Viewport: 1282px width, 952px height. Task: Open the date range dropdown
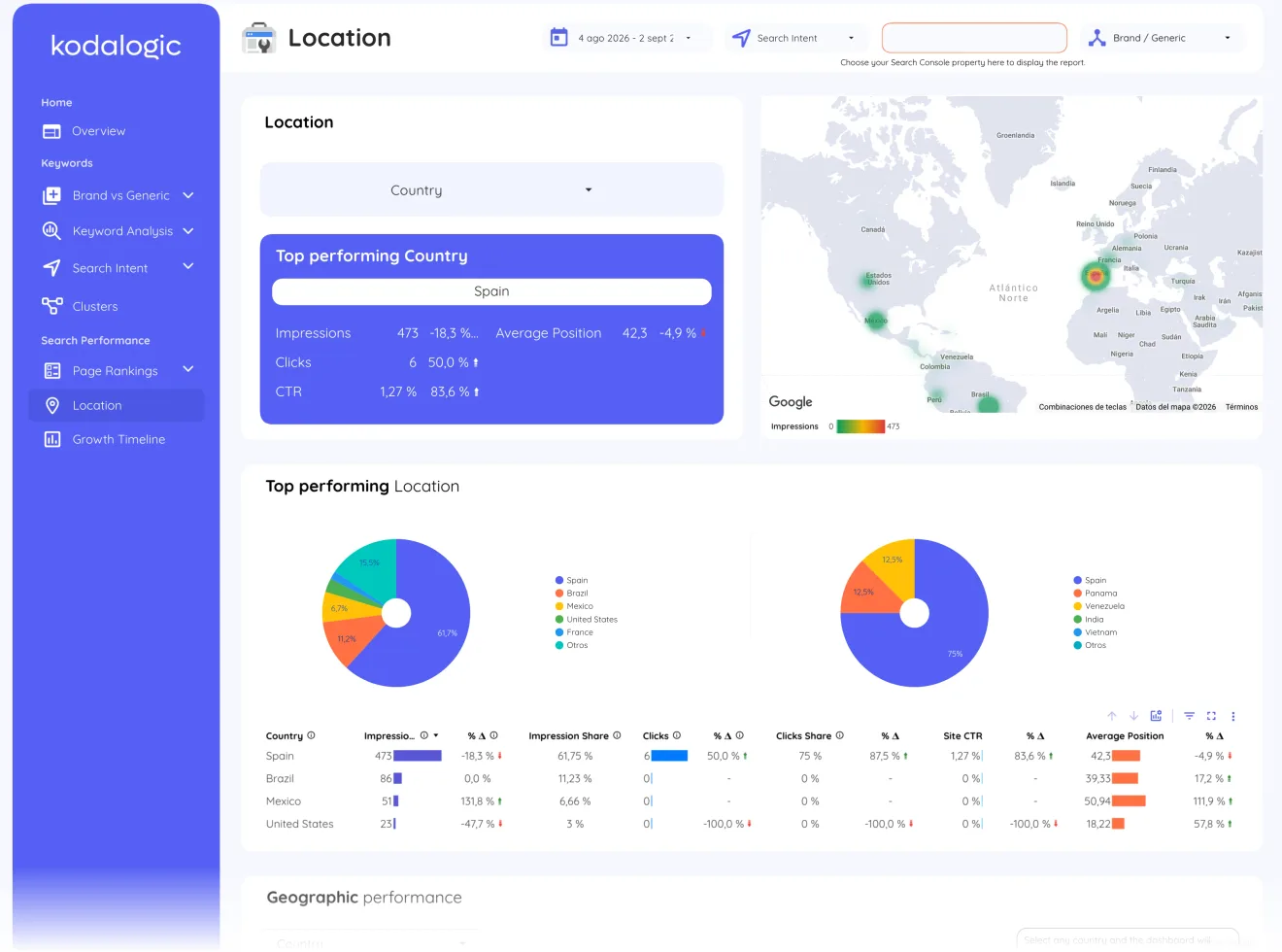click(x=626, y=38)
